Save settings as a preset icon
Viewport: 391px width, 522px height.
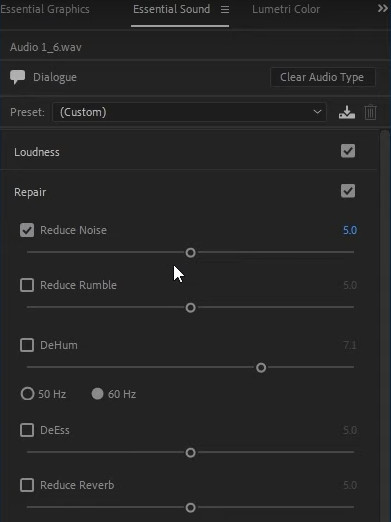pos(347,112)
